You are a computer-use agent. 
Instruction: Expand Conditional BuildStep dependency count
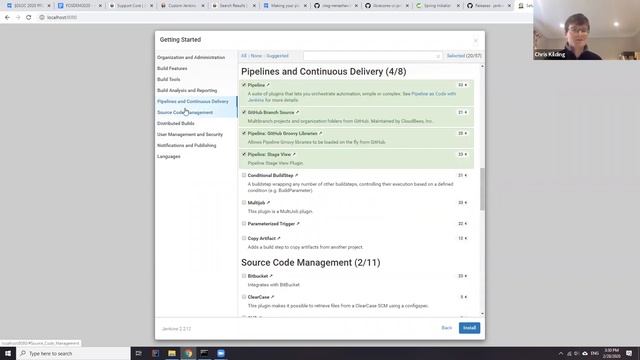click(462, 176)
